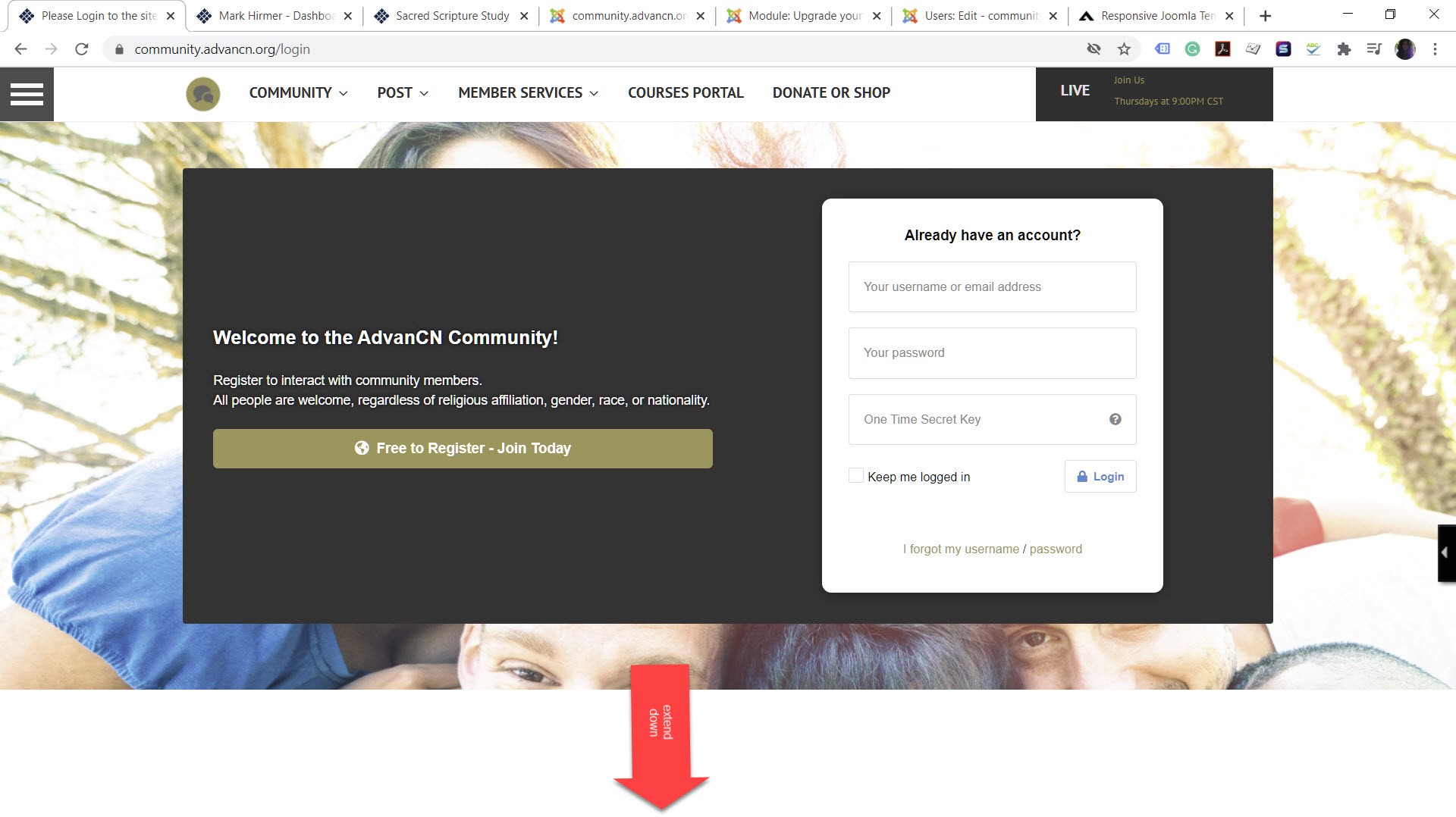Open the Chrome profile avatar
This screenshot has width=1456, height=817.
click(1405, 49)
